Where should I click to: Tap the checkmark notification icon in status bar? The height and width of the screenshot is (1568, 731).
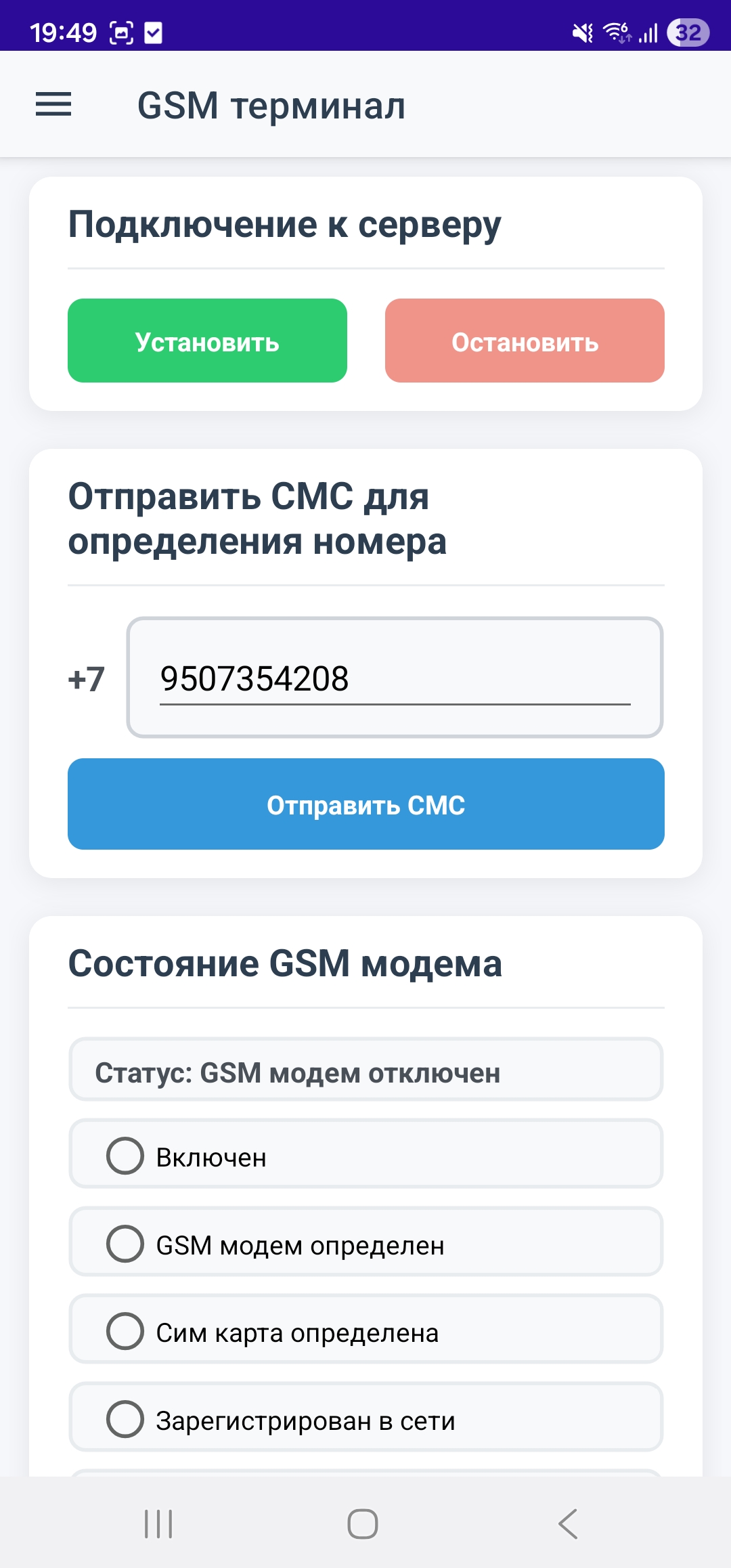pos(154,32)
